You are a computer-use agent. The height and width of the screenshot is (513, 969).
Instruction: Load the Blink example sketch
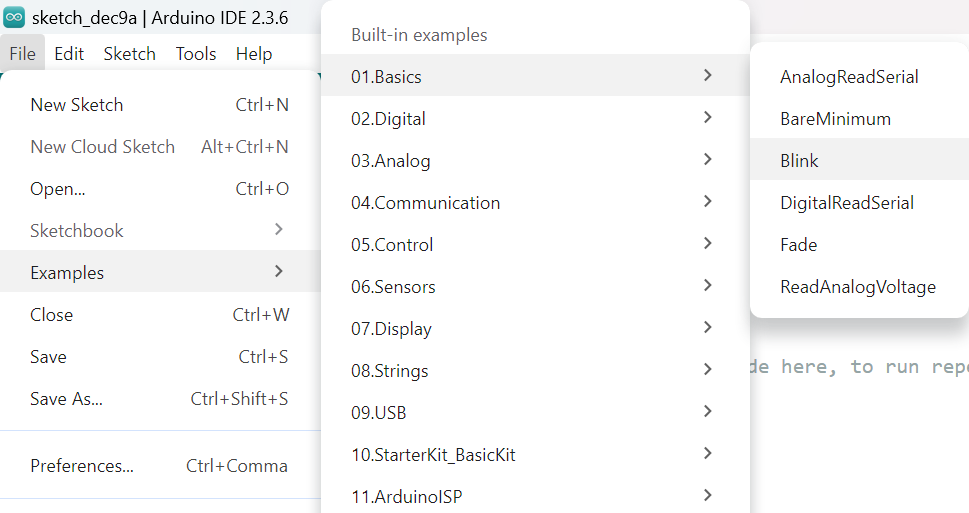tap(800, 161)
